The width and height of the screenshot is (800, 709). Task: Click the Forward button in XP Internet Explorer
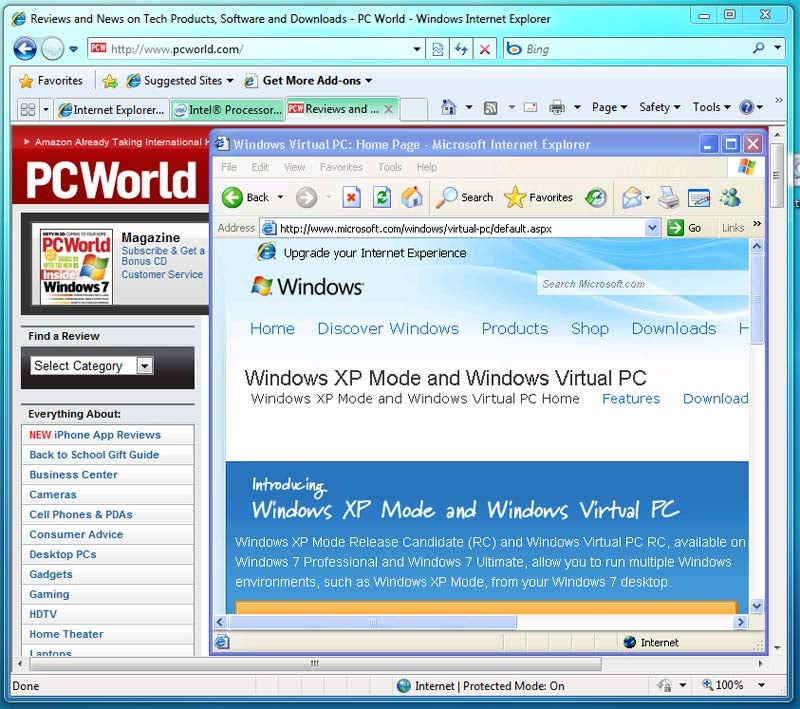307,197
